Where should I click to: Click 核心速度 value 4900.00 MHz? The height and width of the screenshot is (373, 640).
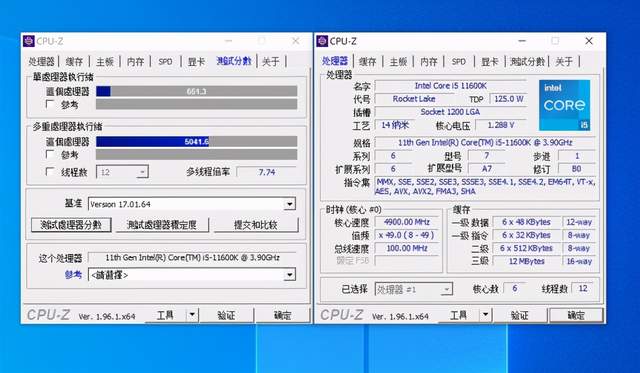(407, 222)
